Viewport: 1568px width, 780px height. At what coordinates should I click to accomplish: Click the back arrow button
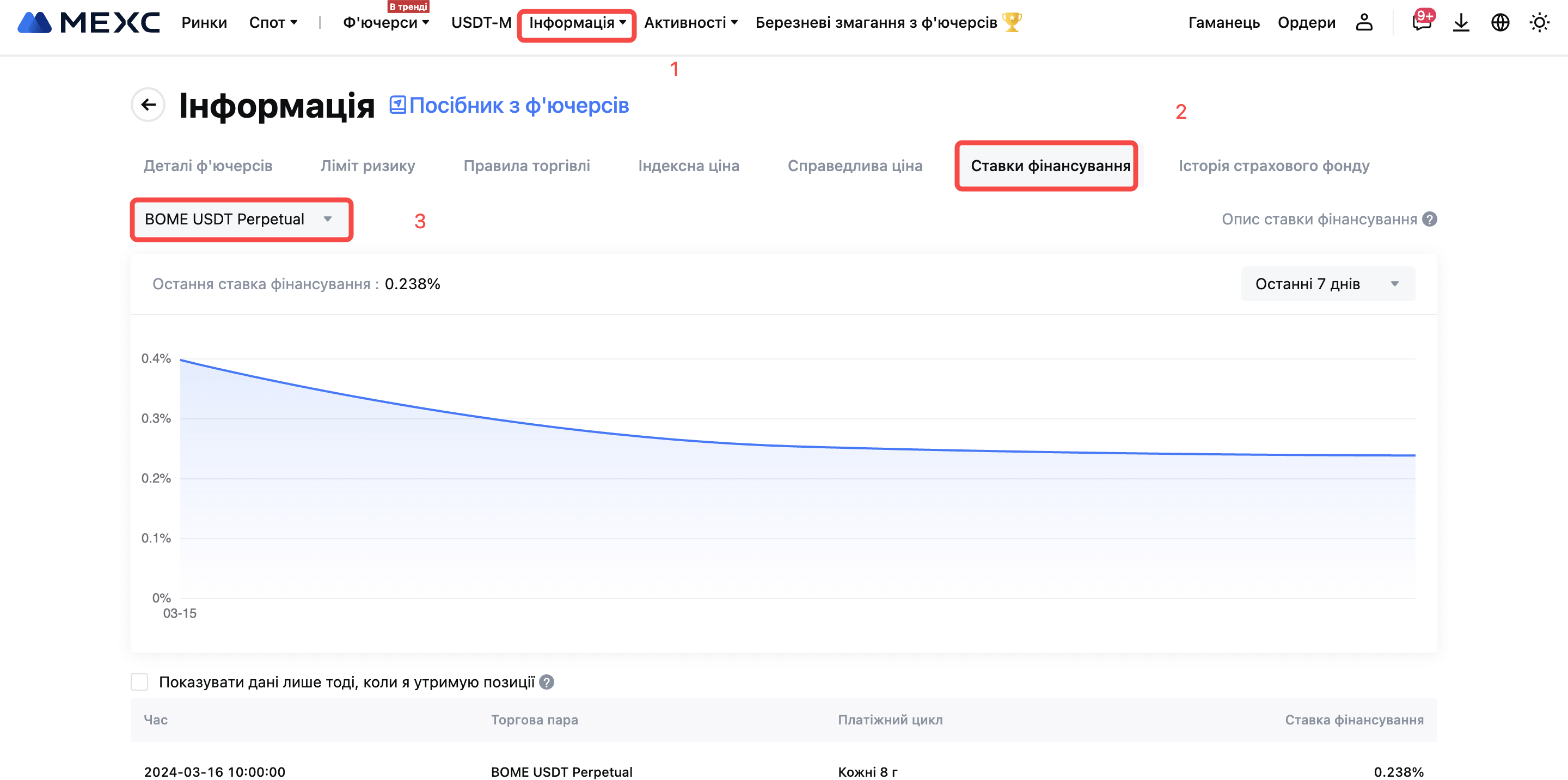pyautogui.click(x=148, y=105)
